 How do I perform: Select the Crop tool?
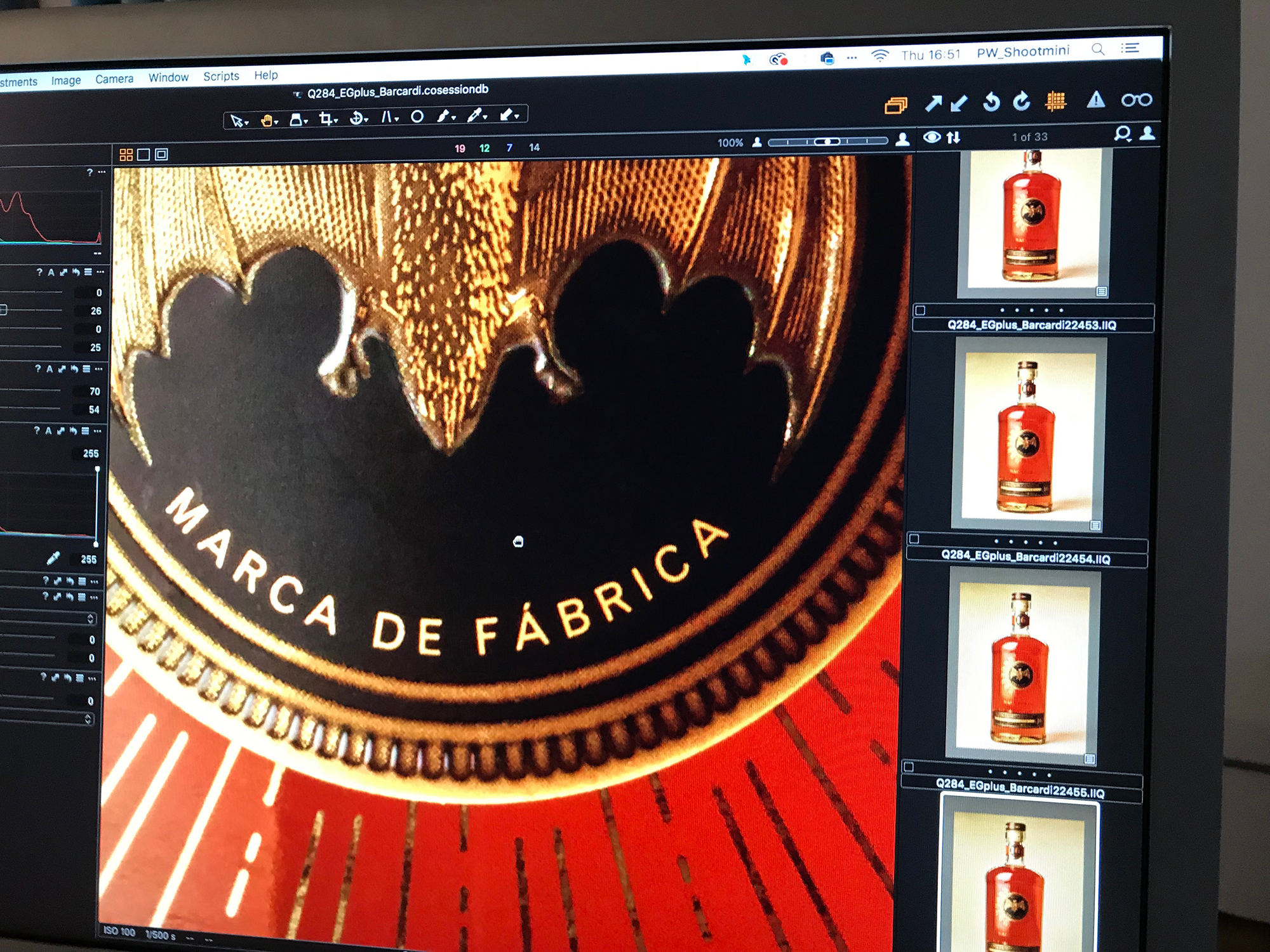coord(326,119)
